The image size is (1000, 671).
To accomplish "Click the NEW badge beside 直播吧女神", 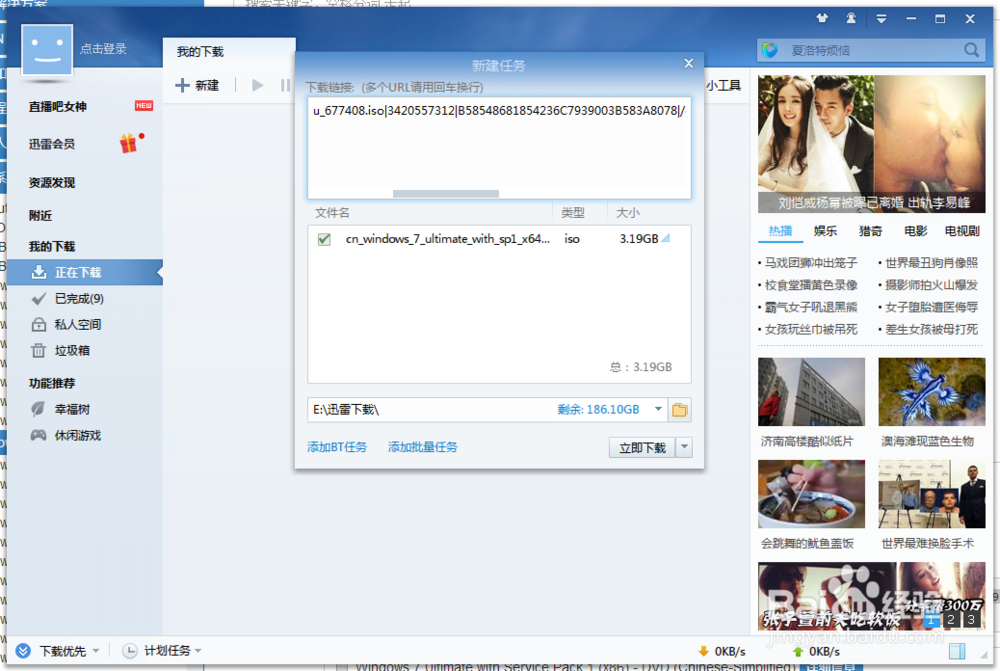I will tap(143, 105).
